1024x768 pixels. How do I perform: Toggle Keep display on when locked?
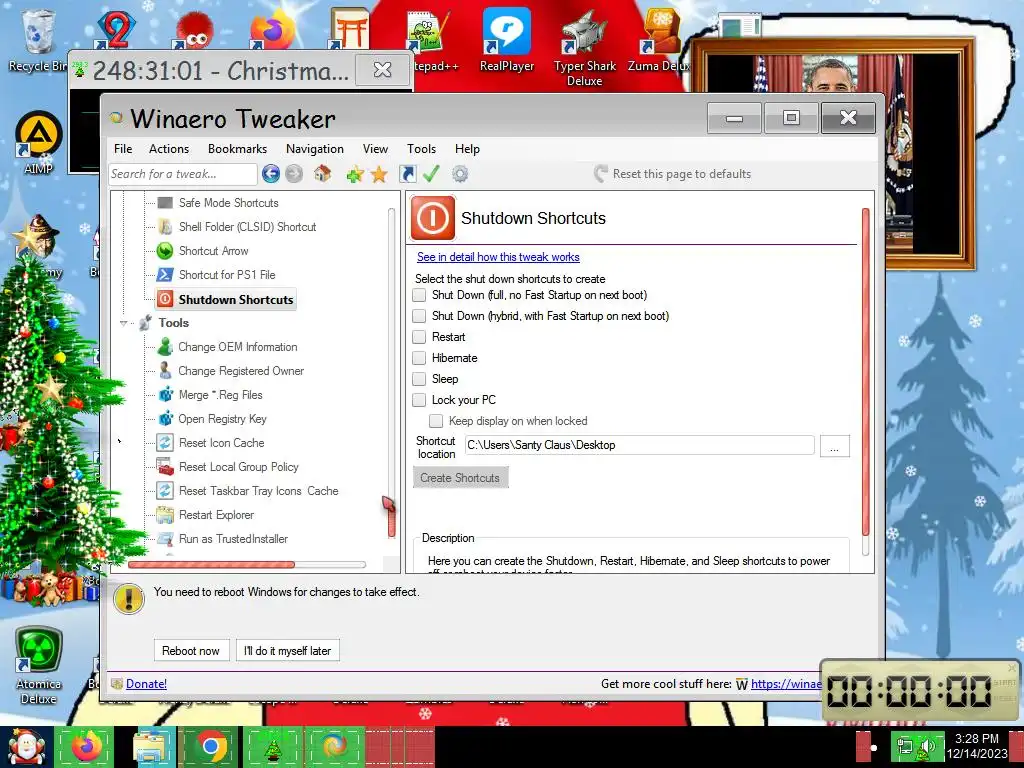point(436,421)
